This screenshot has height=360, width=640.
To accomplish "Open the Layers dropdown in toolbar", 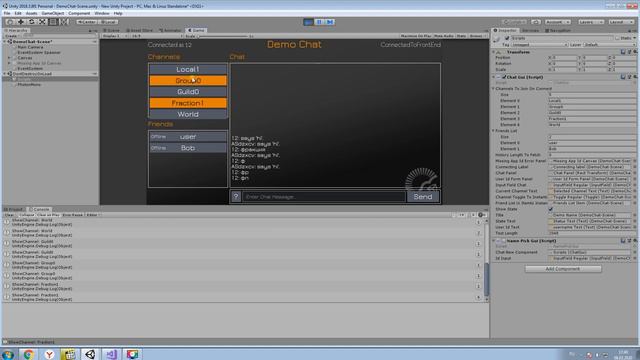I will pyautogui.click(x=590, y=22).
